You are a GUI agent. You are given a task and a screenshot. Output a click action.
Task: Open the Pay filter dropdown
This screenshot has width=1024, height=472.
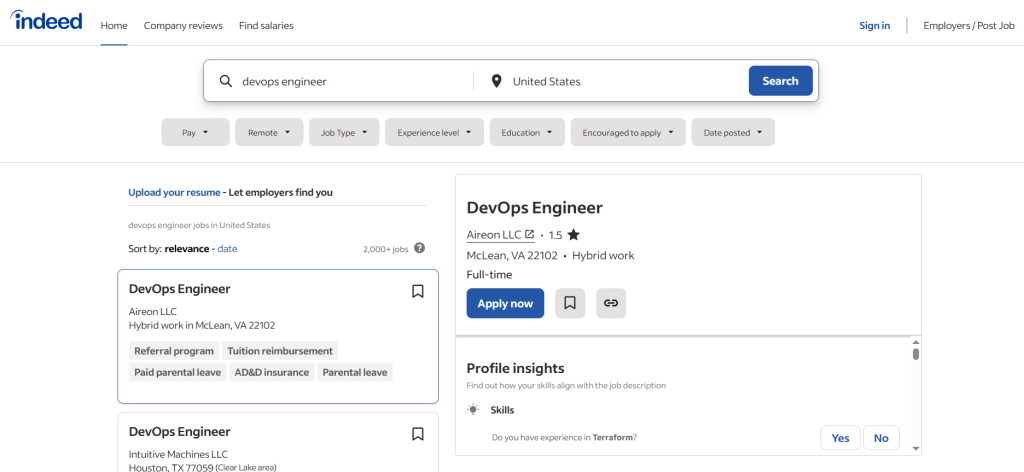tap(195, 132)
